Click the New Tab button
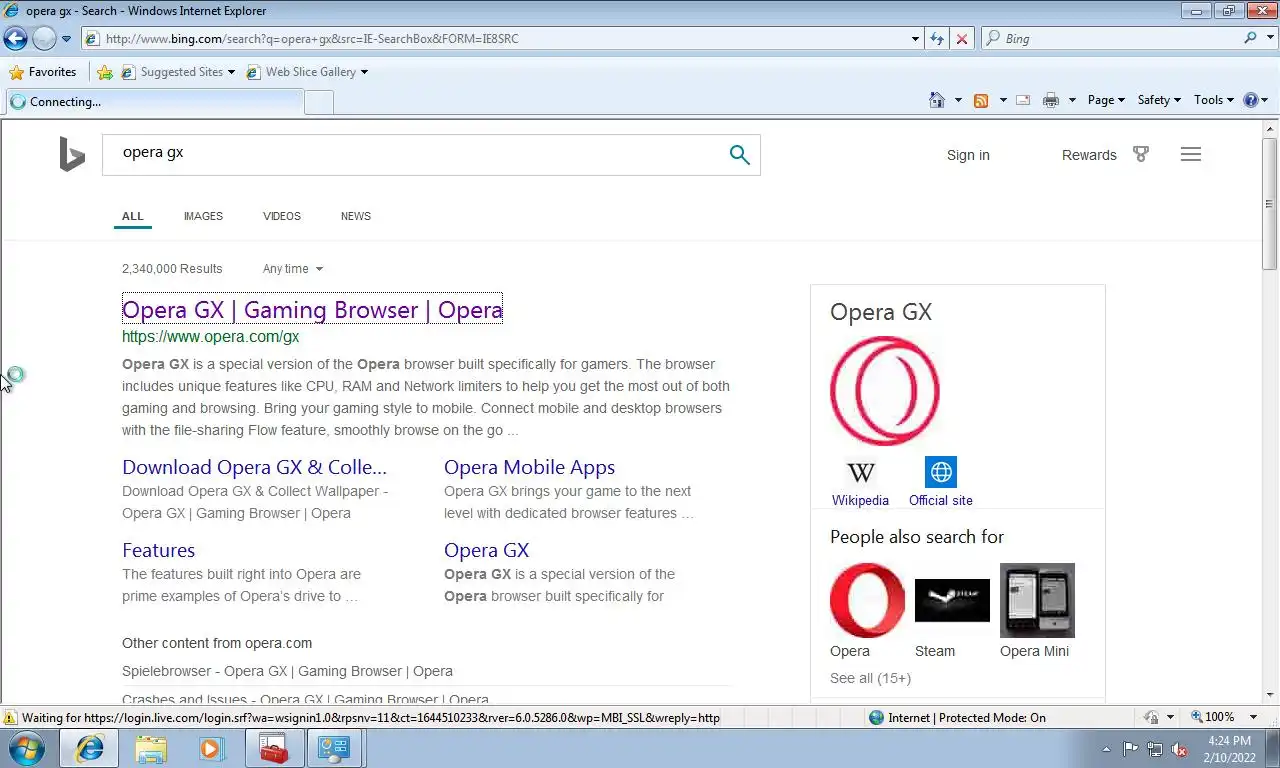Image resolution: width=1280 pixels, height=768 pixels. [318, 102]
